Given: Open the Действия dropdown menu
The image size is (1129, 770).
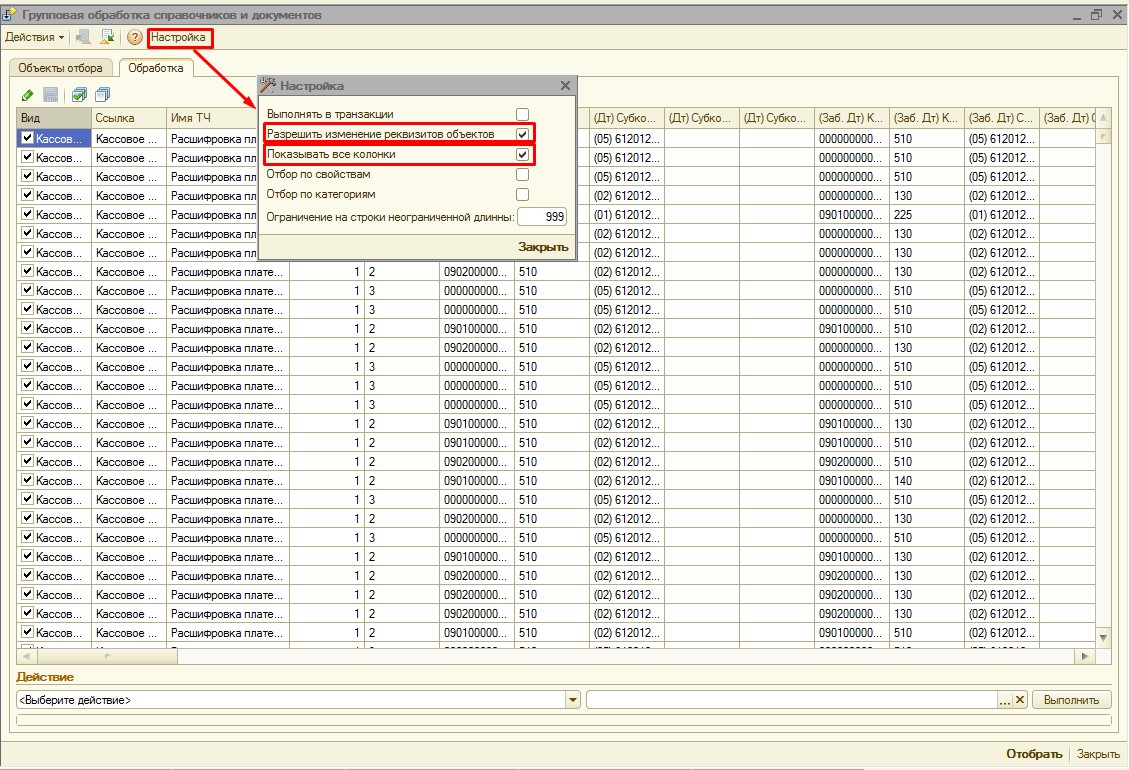Looking at the screenshot, I should click(34, 38).
